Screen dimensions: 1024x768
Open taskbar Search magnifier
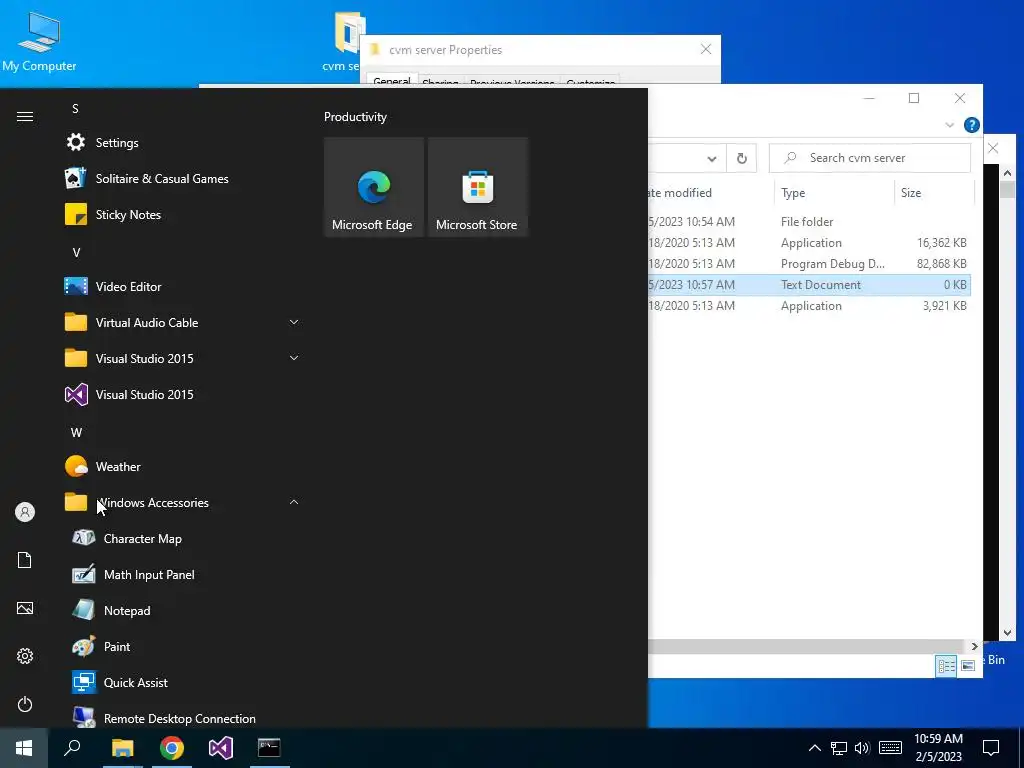point(72,748)
